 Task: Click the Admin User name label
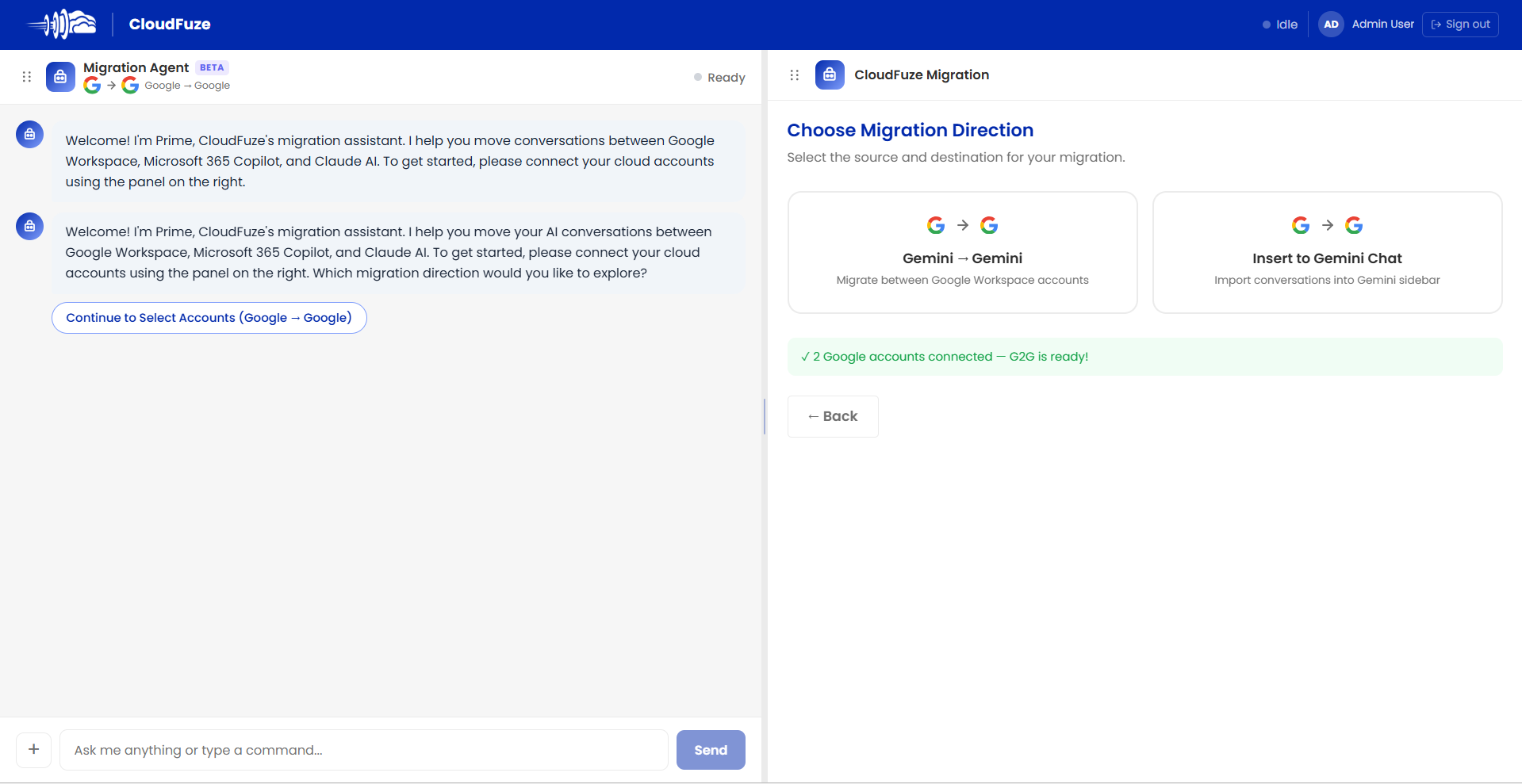1383,25
